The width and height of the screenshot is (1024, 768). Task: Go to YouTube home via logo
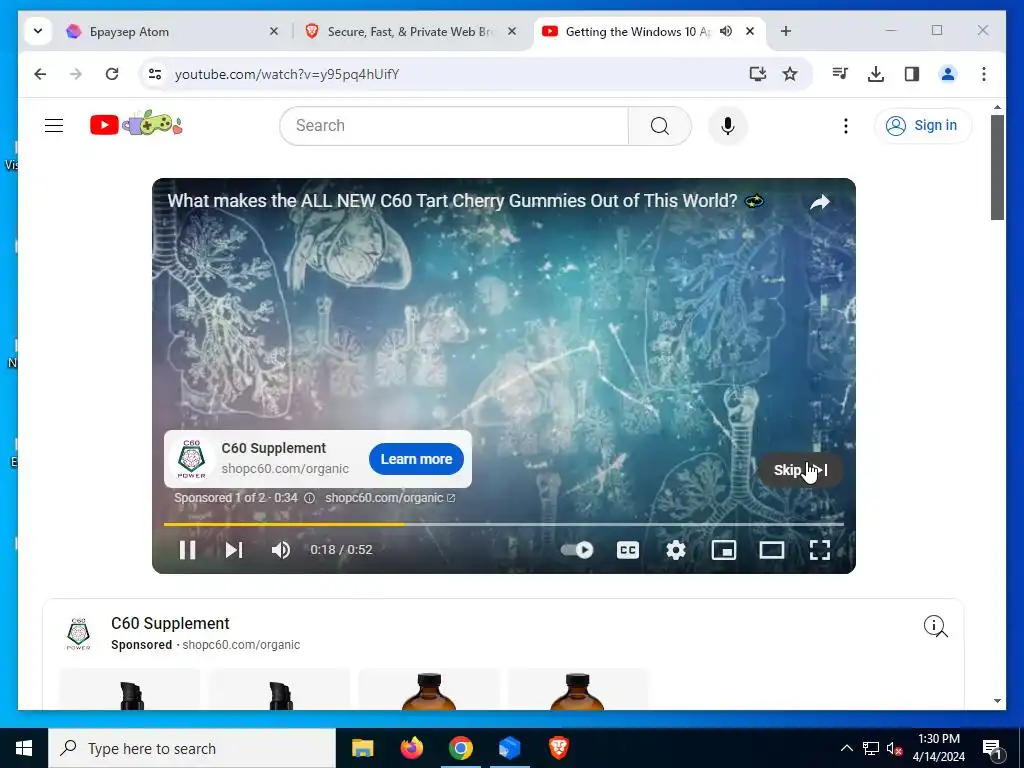[136, 124]
